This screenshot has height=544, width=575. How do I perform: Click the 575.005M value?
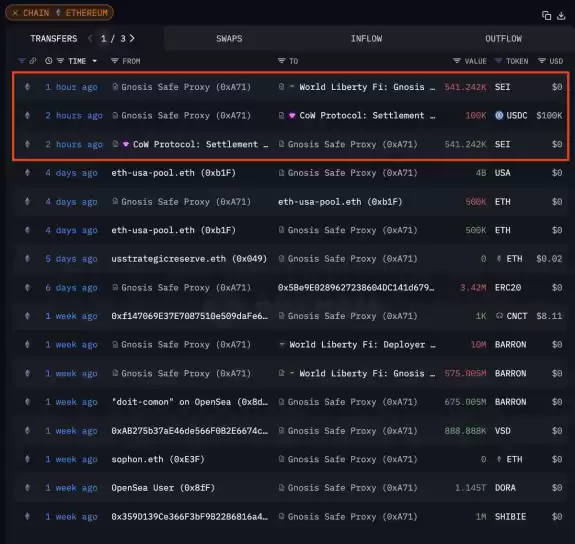coord(465,373)
